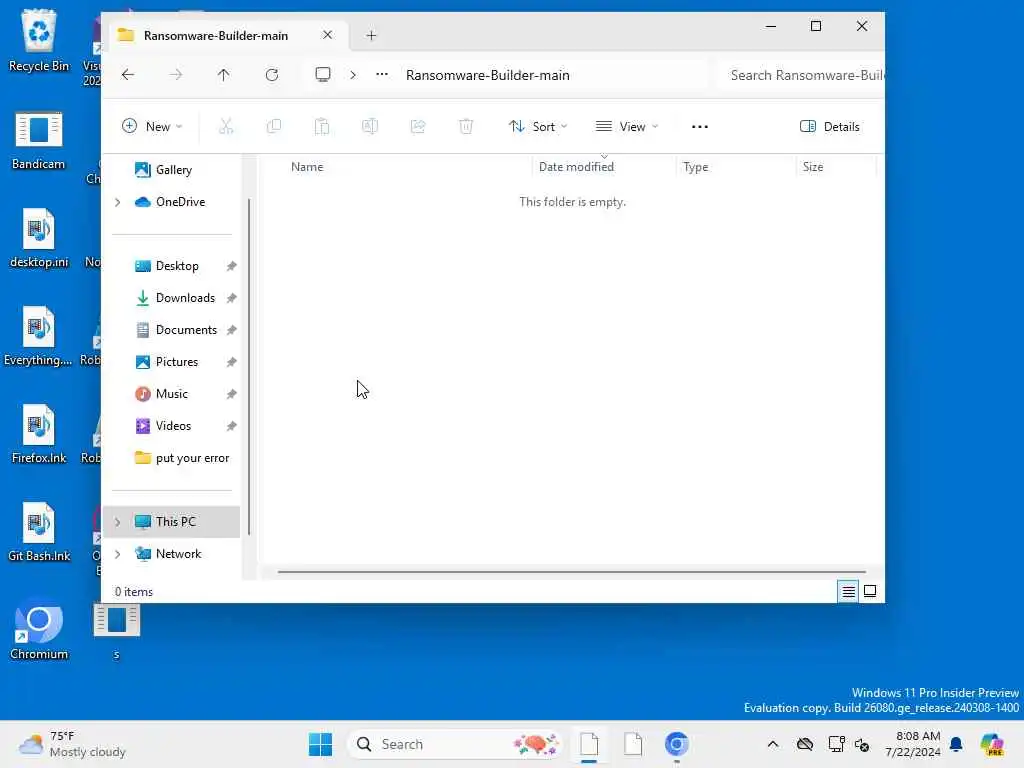Click the Paste clipboard icon
1024x768 pixels.
pyautogui.click(x=322, y=126)
